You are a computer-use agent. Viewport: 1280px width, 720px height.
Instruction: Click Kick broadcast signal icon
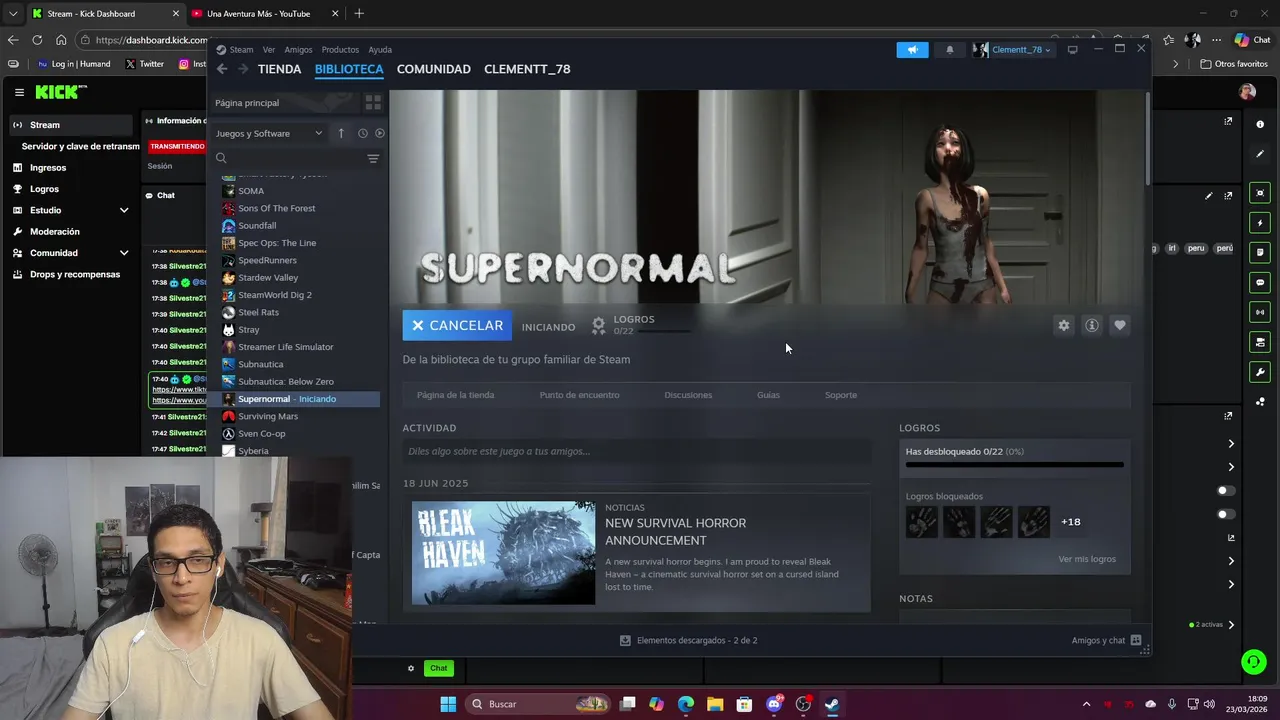click(1260, 312)
